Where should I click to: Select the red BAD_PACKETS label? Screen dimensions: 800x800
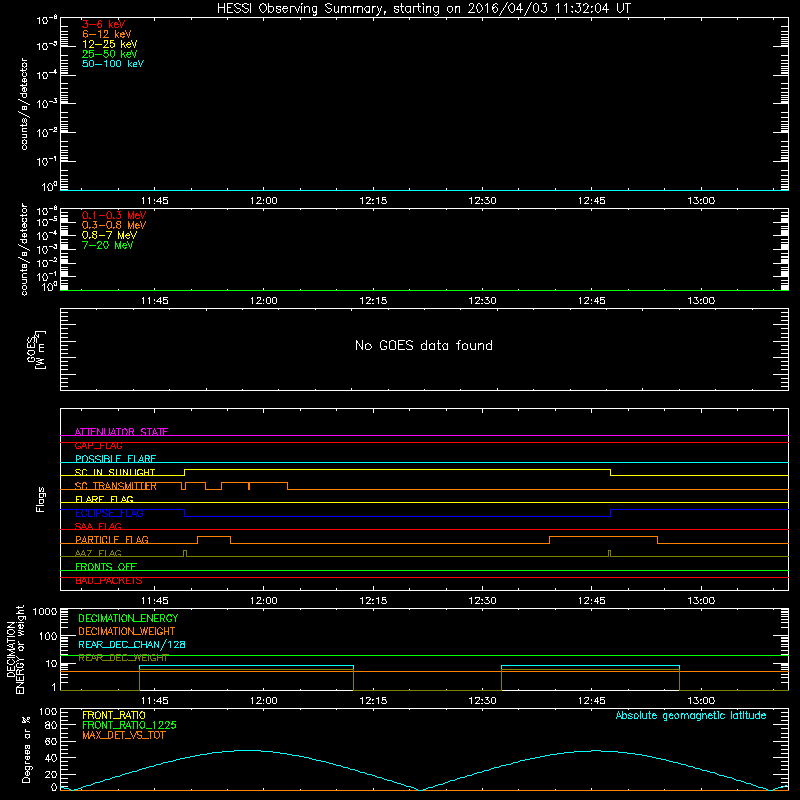(108, 580)
